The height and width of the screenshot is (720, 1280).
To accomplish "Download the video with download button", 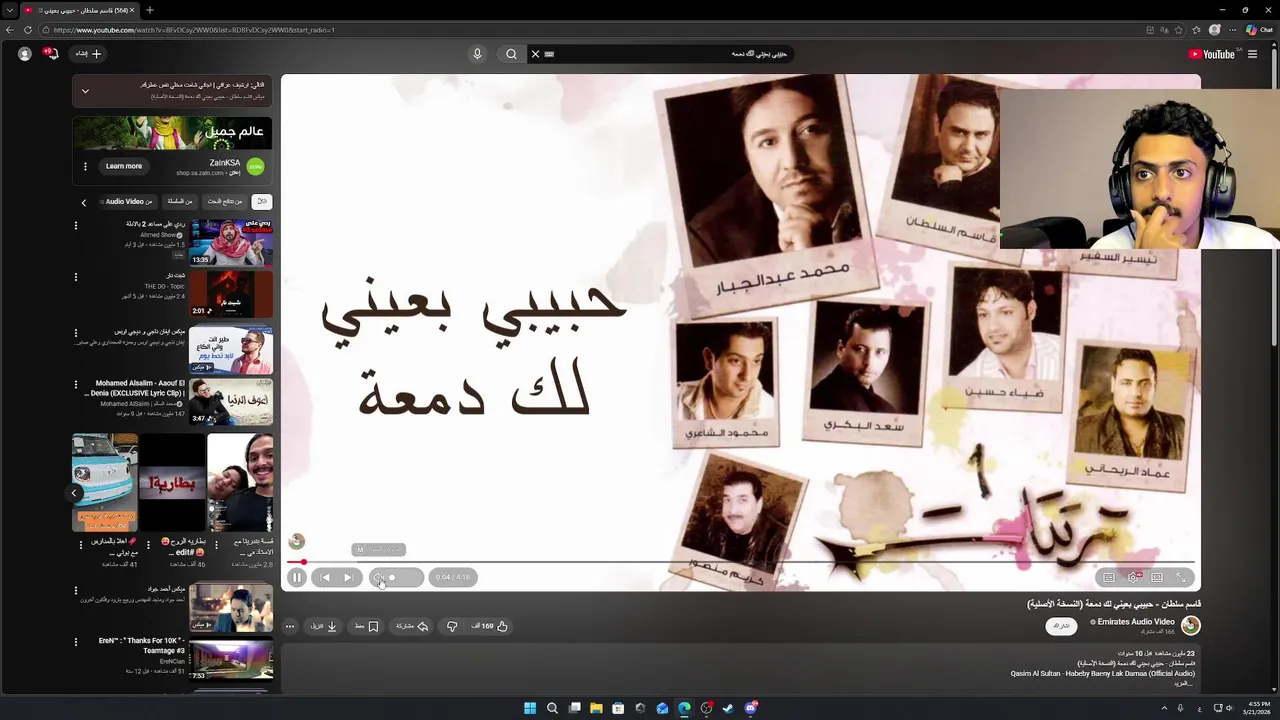I will (324, 626).
